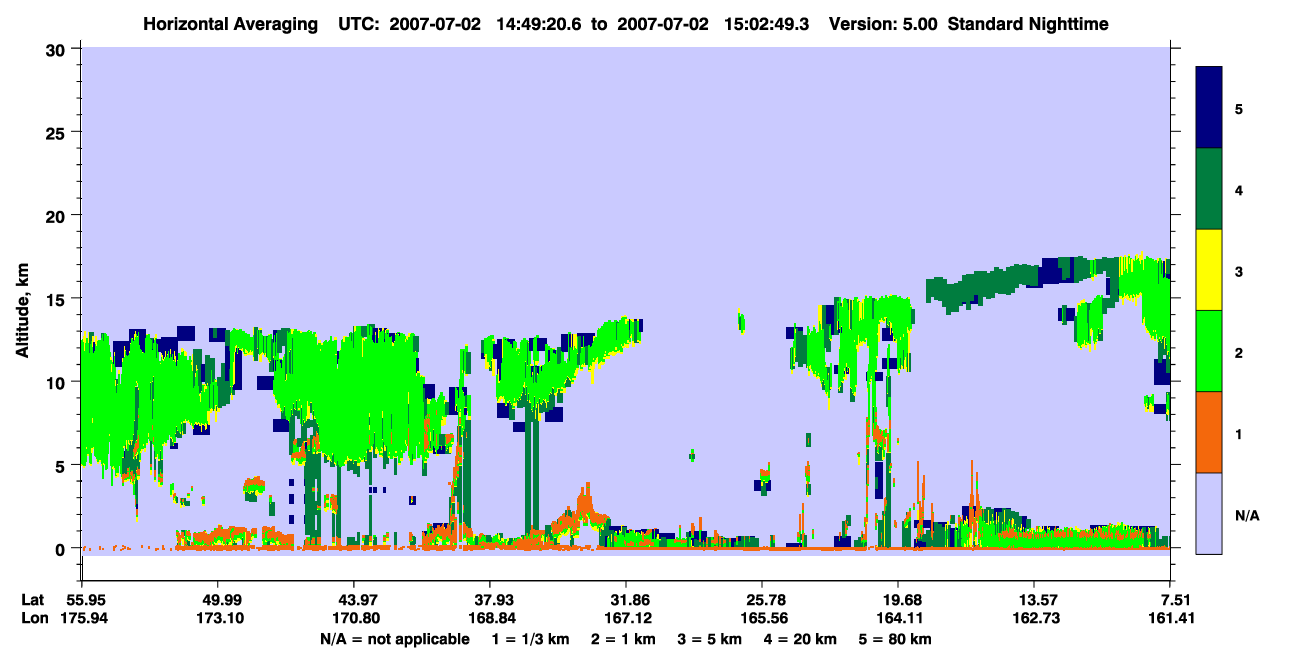The width and height of the screenshot is (1300, 667).
Task: Click the 'Lon' axis row label
Action: [x=35, y=618]
